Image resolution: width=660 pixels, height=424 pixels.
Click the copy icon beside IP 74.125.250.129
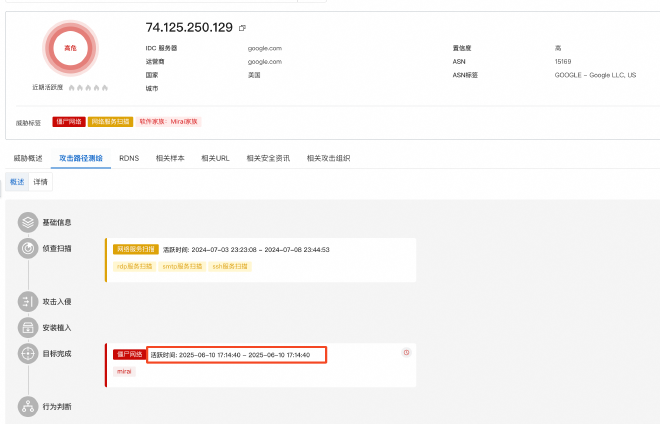[242, 28]
